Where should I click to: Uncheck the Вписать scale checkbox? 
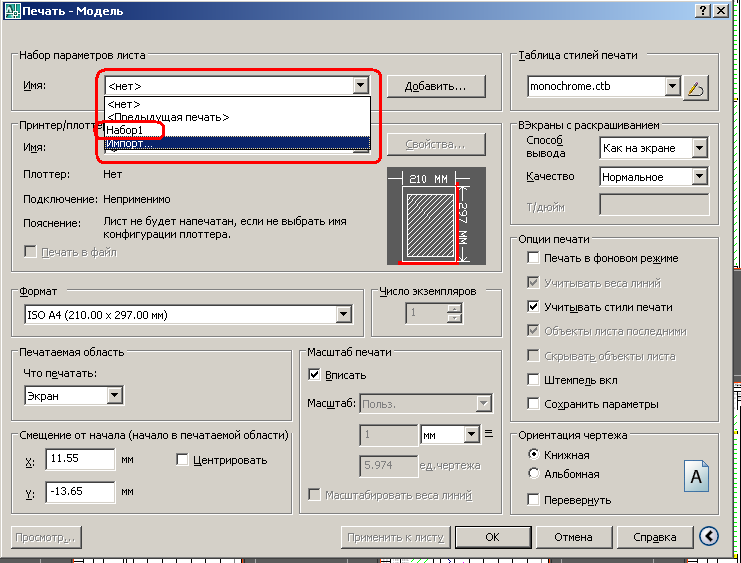point(314,374)
